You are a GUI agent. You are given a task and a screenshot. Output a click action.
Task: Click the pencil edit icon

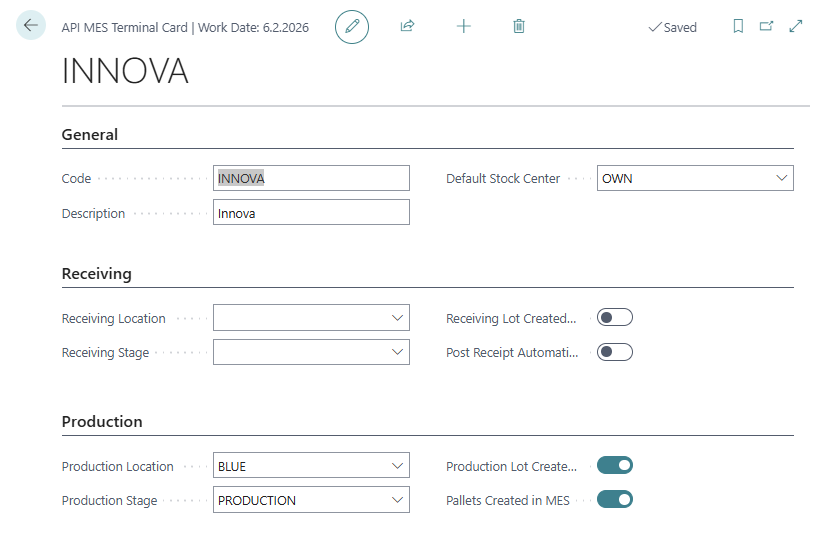coord(352,27)
